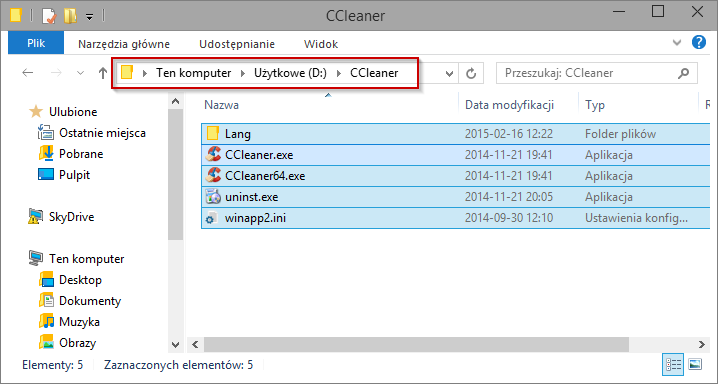This screenshot has width=718, height=384.
Task: Expand the ribbon with the chevron
Action: (677, 43)
